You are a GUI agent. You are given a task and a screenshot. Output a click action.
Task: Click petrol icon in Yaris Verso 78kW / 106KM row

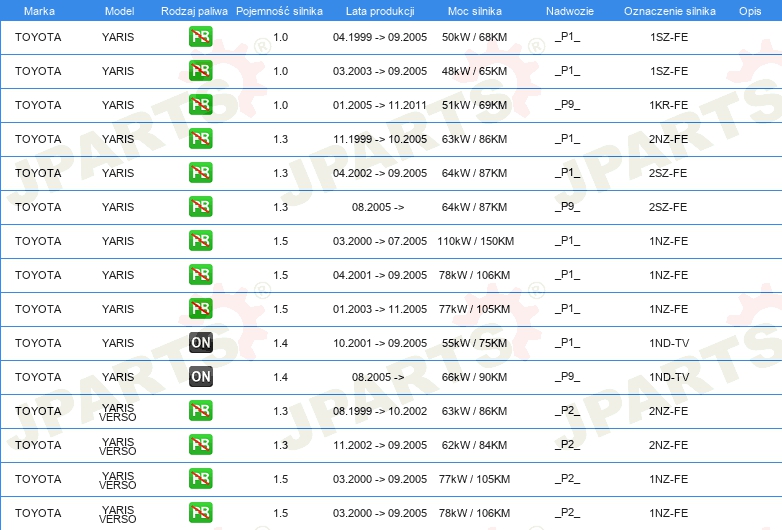click(x=200, y=512)
